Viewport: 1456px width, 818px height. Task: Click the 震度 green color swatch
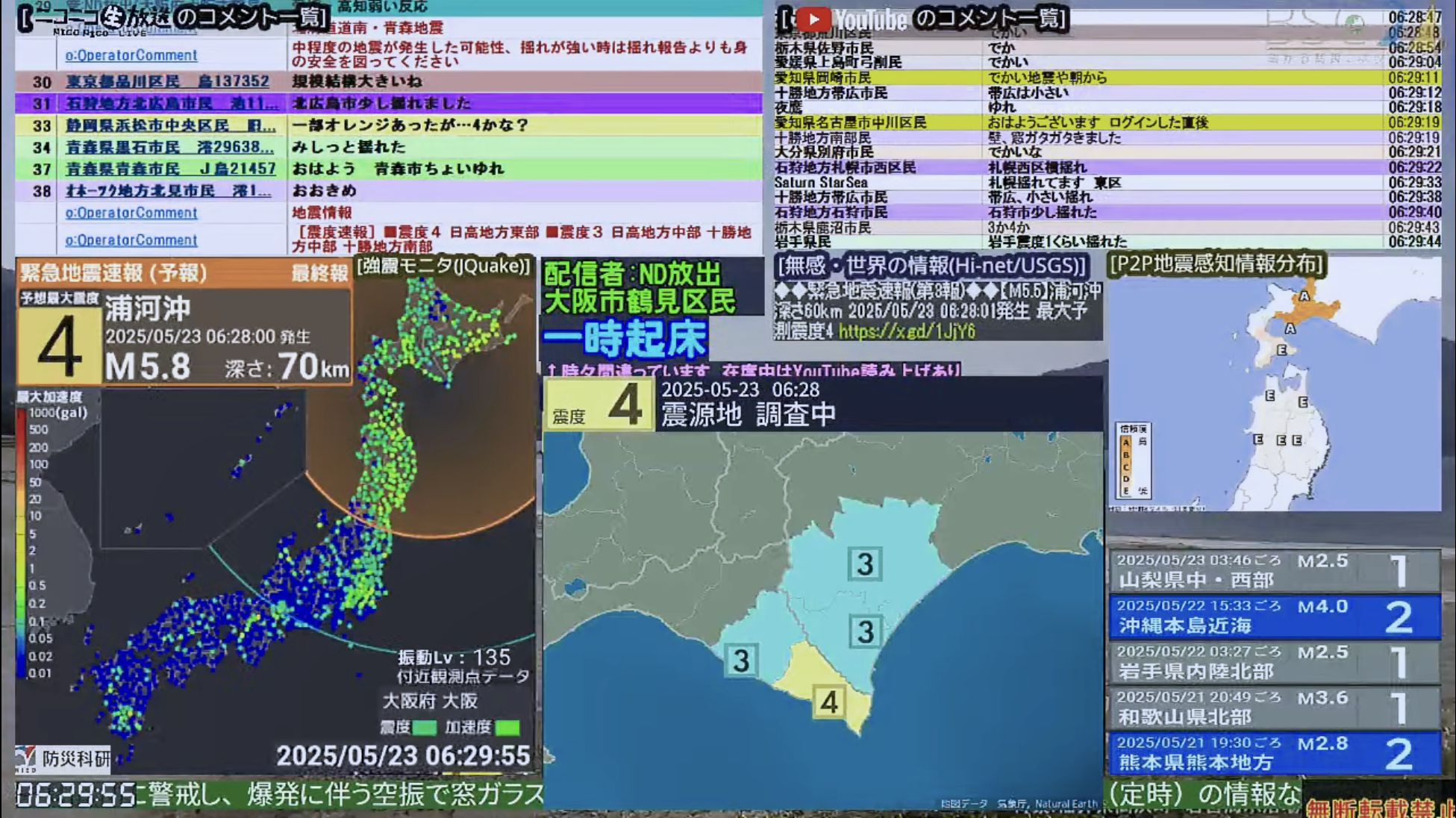(x=424, y=727)
